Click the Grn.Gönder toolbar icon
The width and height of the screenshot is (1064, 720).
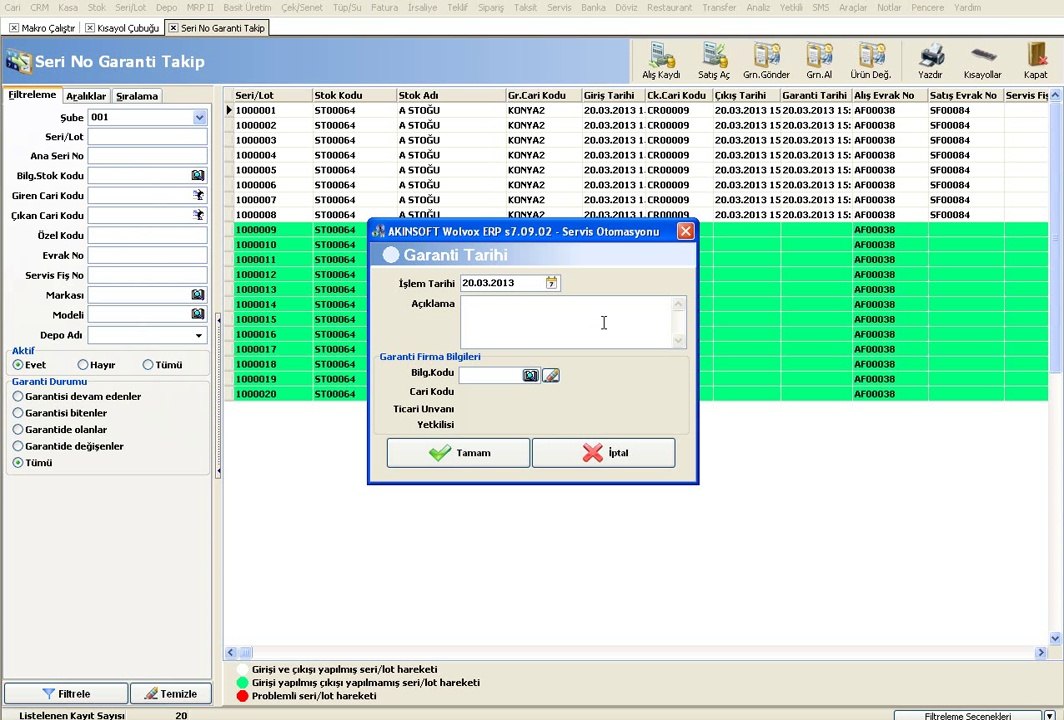766,61
